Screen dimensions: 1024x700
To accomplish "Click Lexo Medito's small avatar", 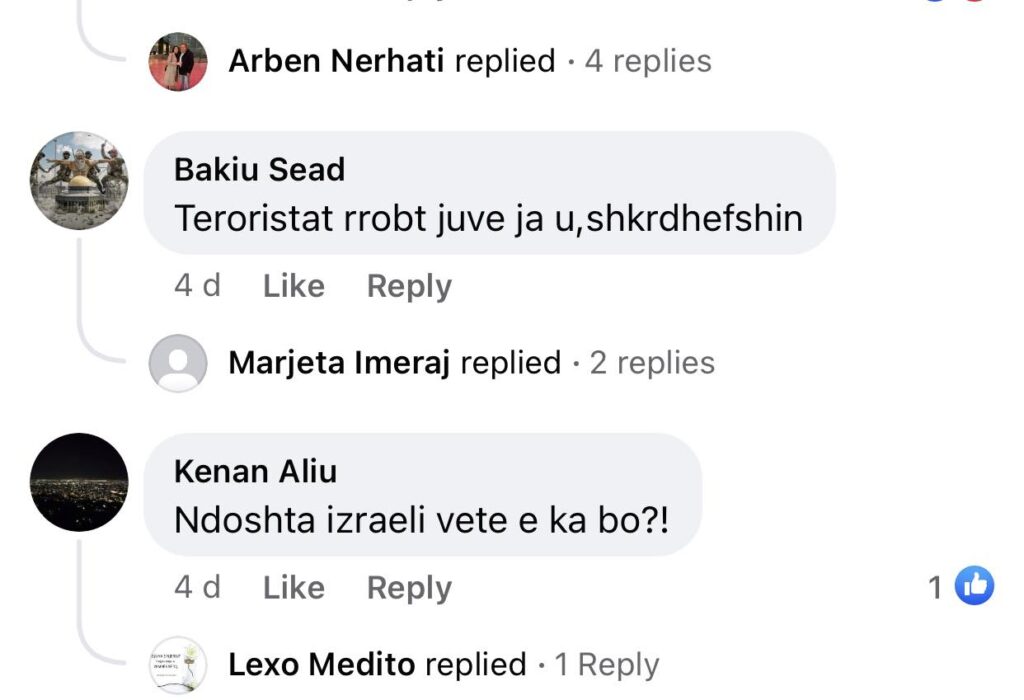I will pyautogui.click(x=178, y=664).
